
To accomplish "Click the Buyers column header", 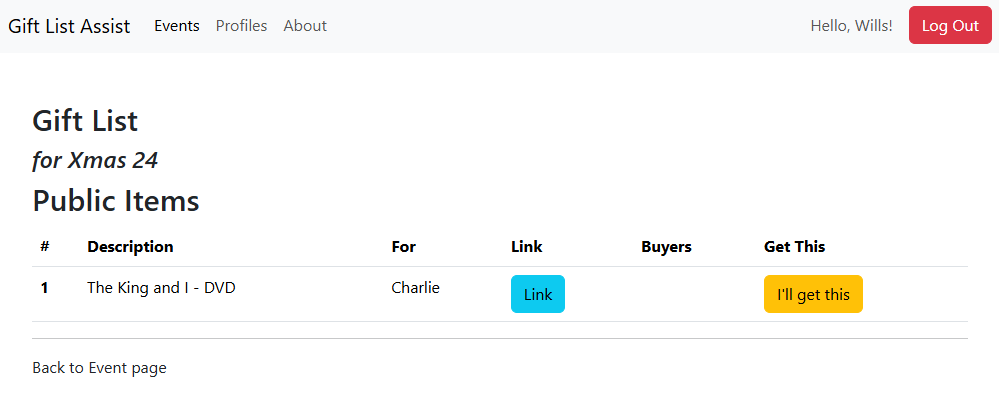I will click(666, 247).
